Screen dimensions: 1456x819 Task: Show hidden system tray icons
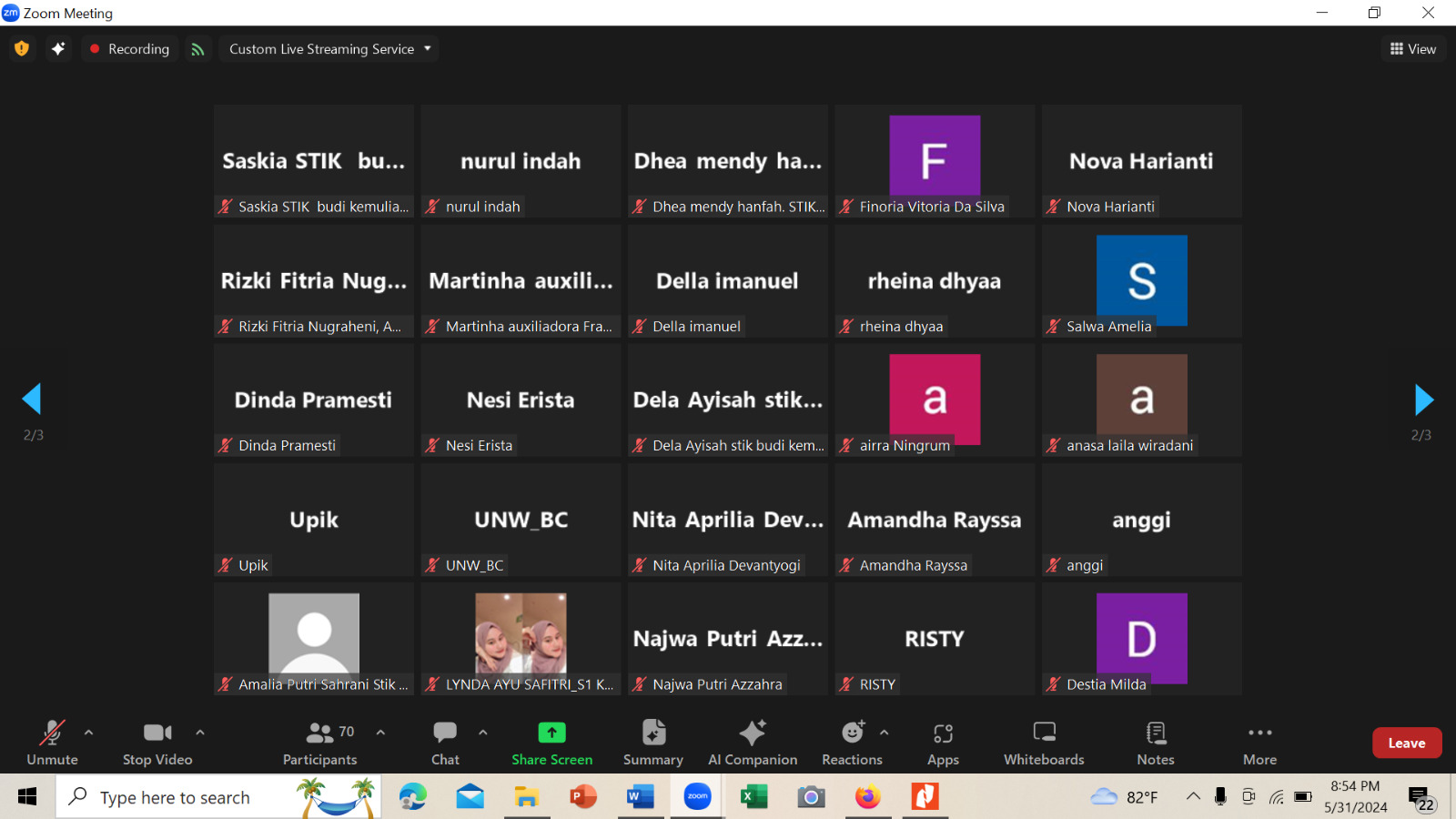tap(1193, 797)
